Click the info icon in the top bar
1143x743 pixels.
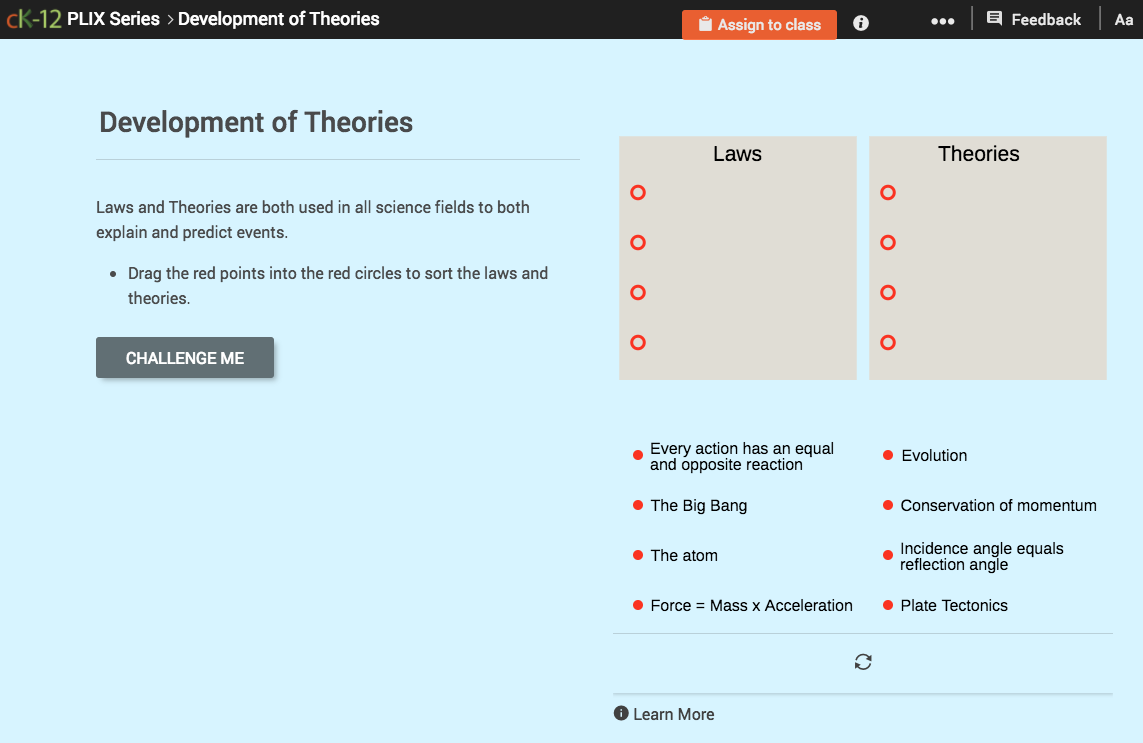pos(860,23)
